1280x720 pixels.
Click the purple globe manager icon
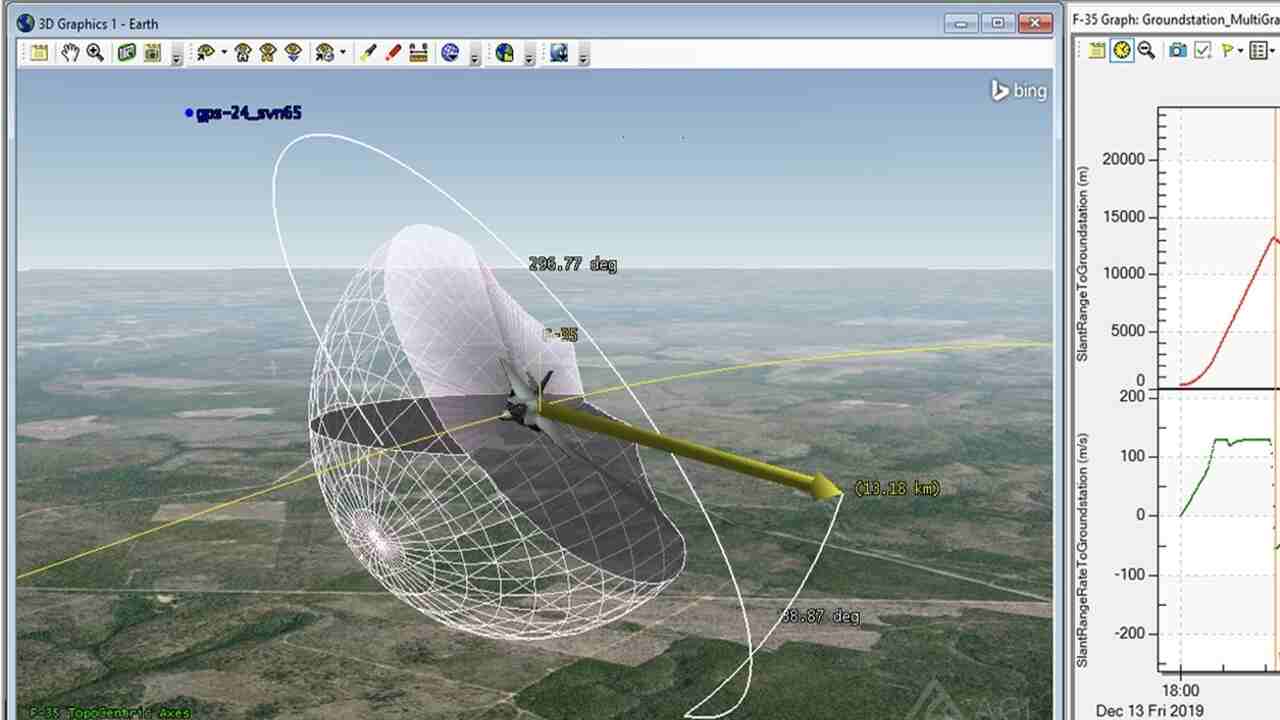point(450,53)
